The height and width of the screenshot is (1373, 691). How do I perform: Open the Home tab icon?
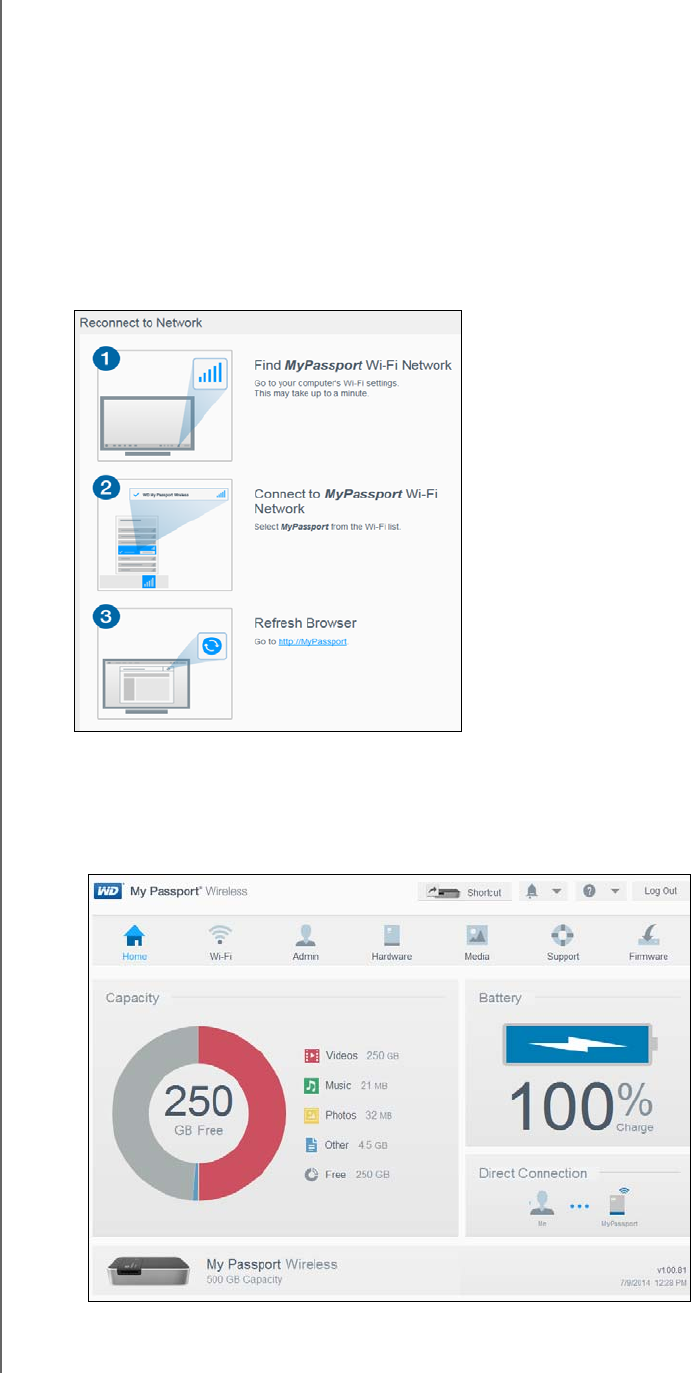[x=134, y=934]
